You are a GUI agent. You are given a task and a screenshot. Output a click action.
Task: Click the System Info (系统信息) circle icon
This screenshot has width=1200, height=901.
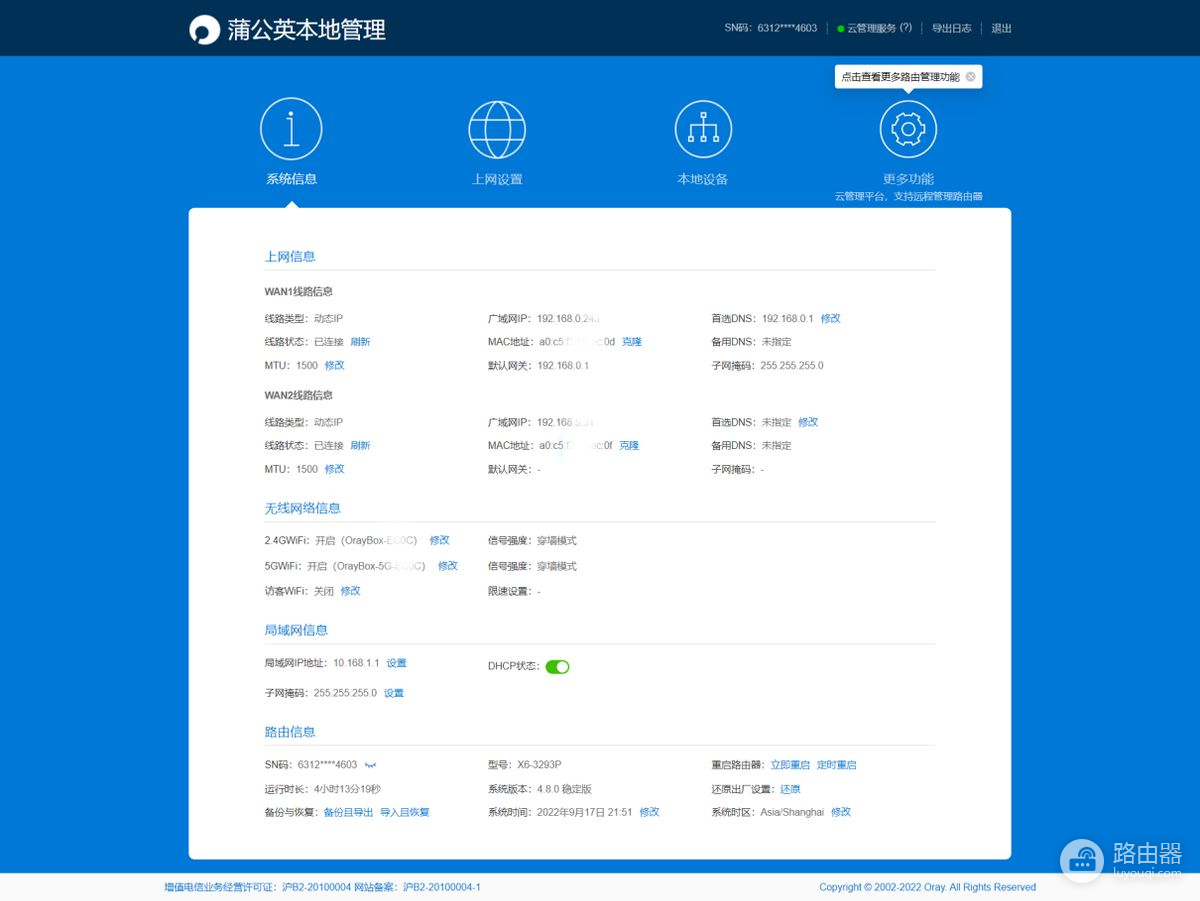coord(291,129)
